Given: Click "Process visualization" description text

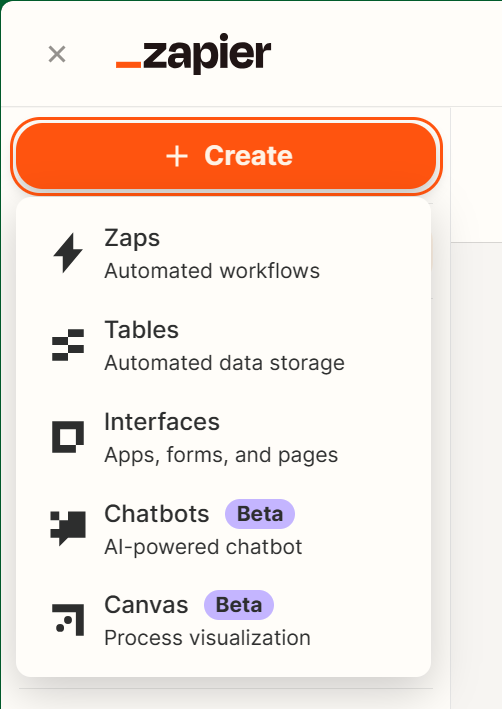Looking at the screenshot, I should (208, 638).
